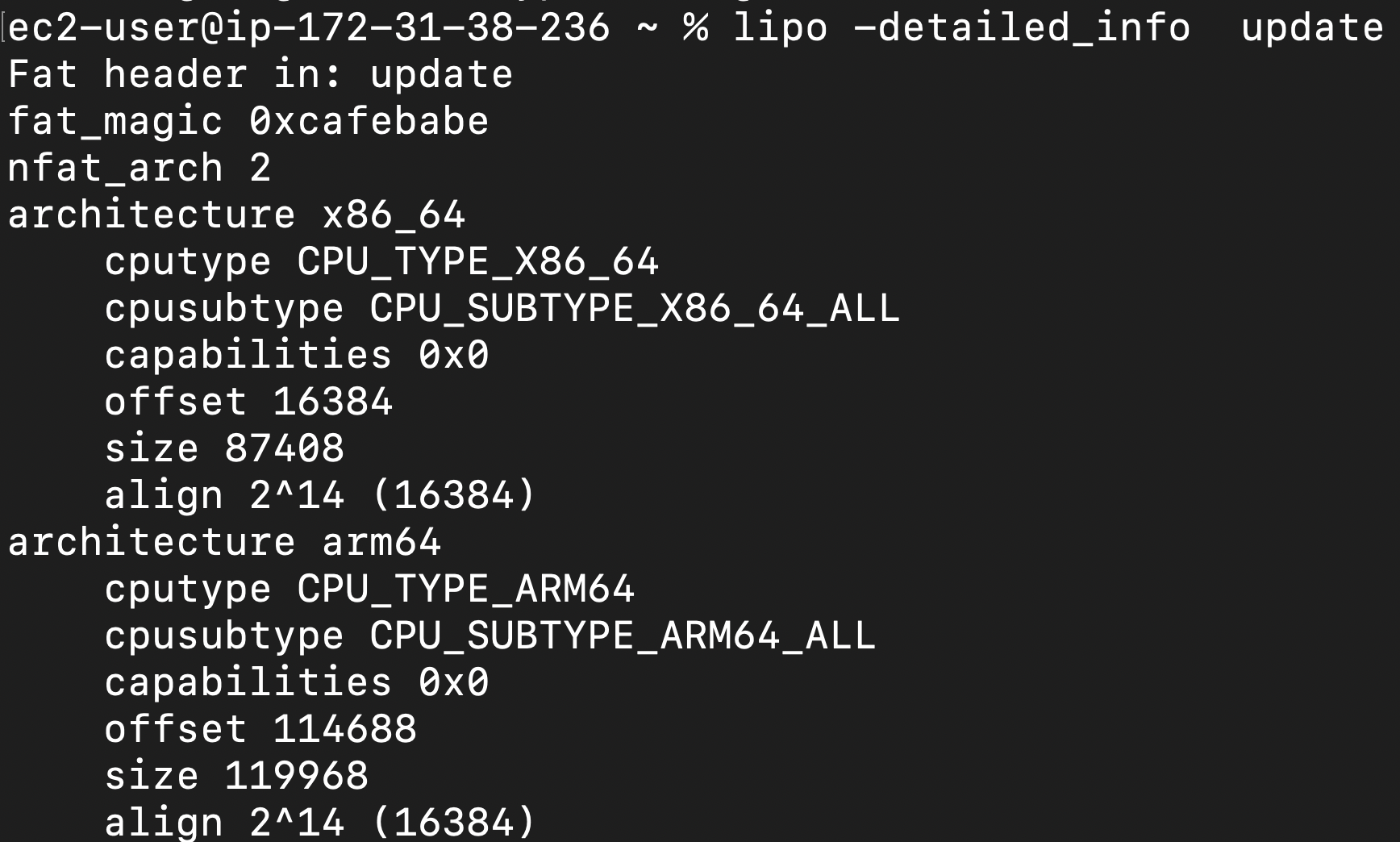Viewport: 1400px width, 842px height.
Task: Click the align line under x86_64 architecture
Action: point(319,495)
